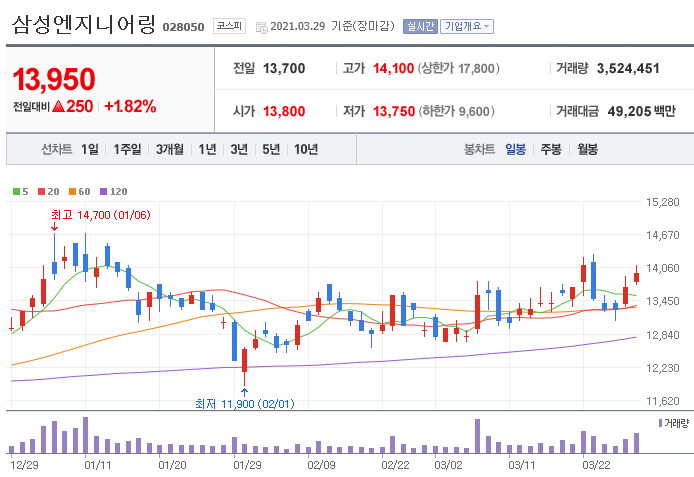Select the 1일 line chart period
Viewport: 694px width, 477px height.
click(89, 150)
